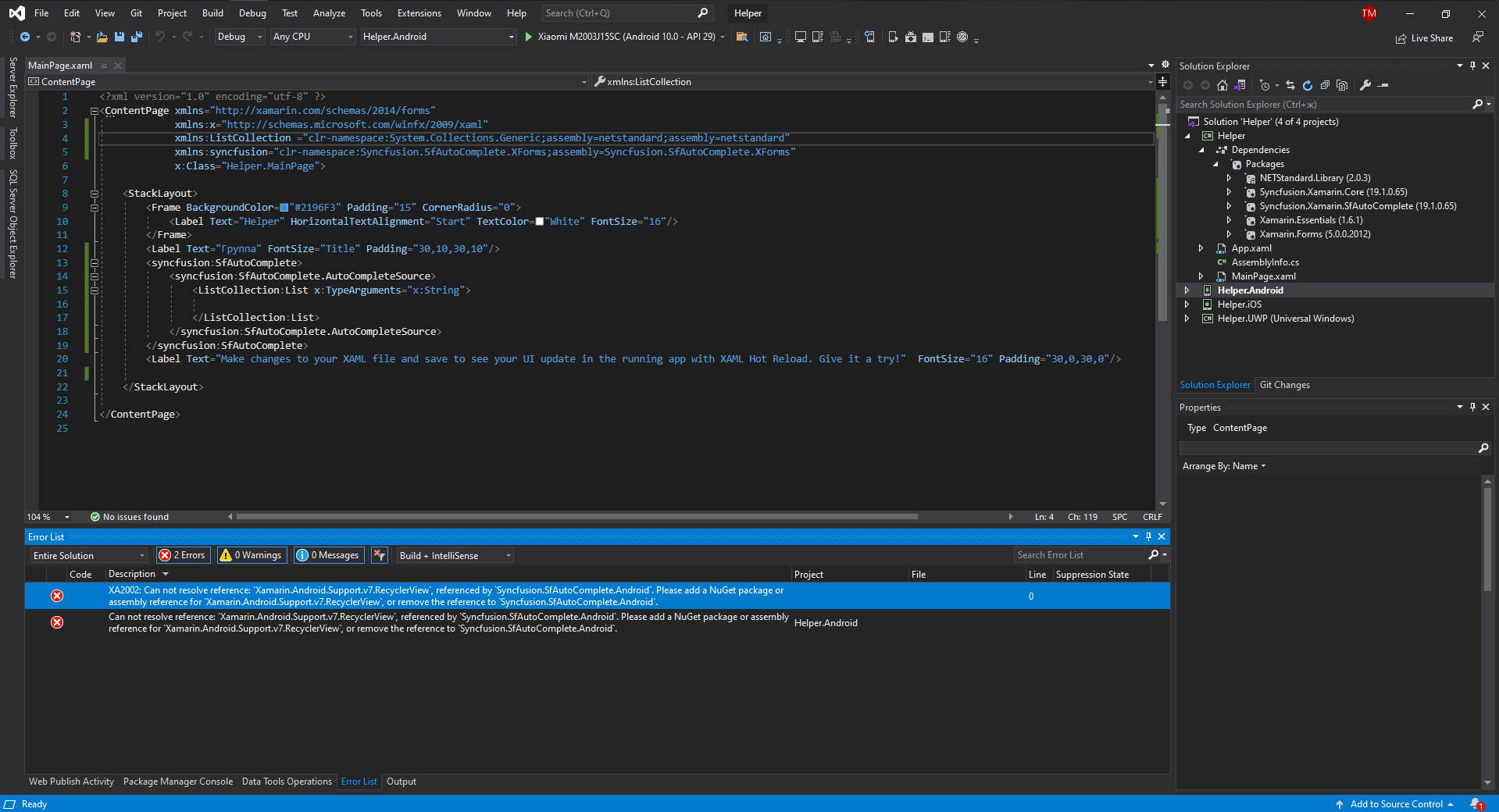The height and width of the screenshot is (812, 1499).
Task: Toggle the 2 Errors filter
Action: point(182,555)
